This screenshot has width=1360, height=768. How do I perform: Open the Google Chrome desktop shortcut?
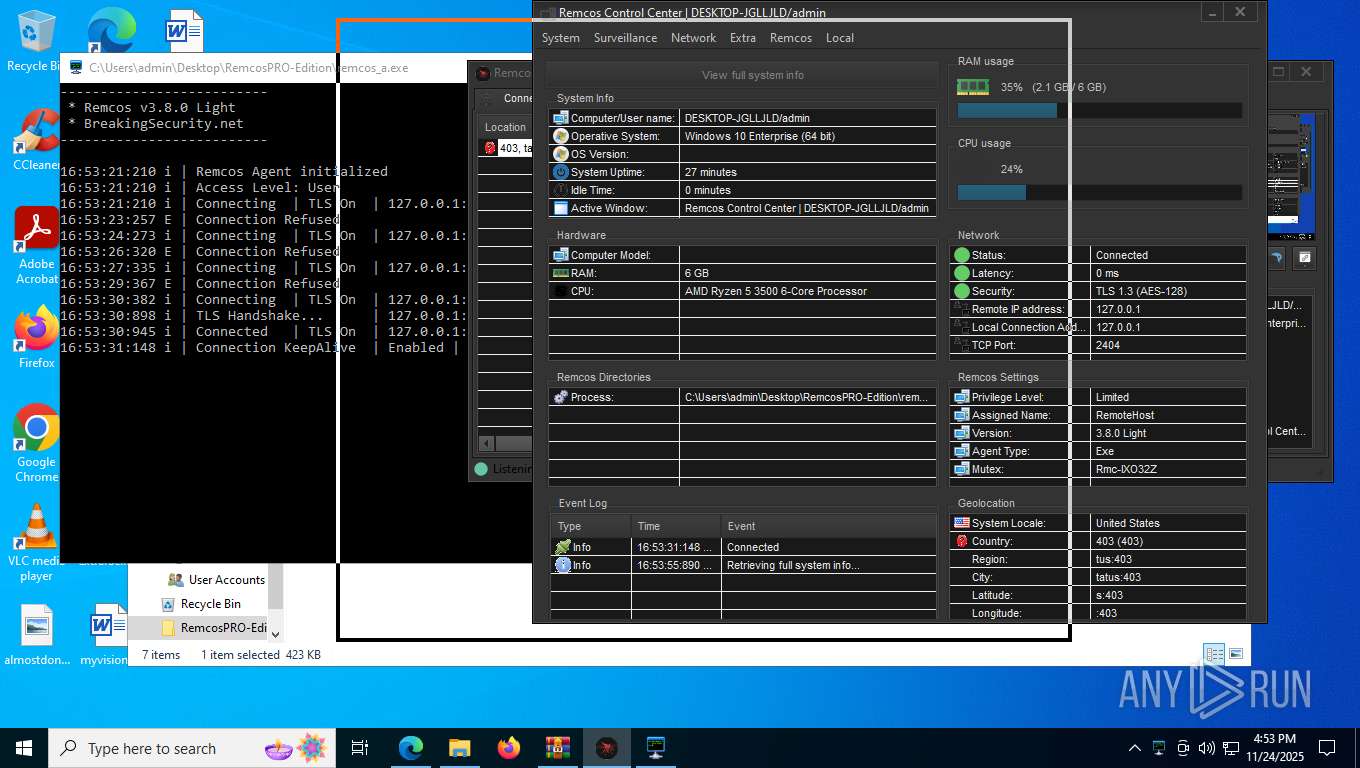pyautogui.click(x=37, y=443)
